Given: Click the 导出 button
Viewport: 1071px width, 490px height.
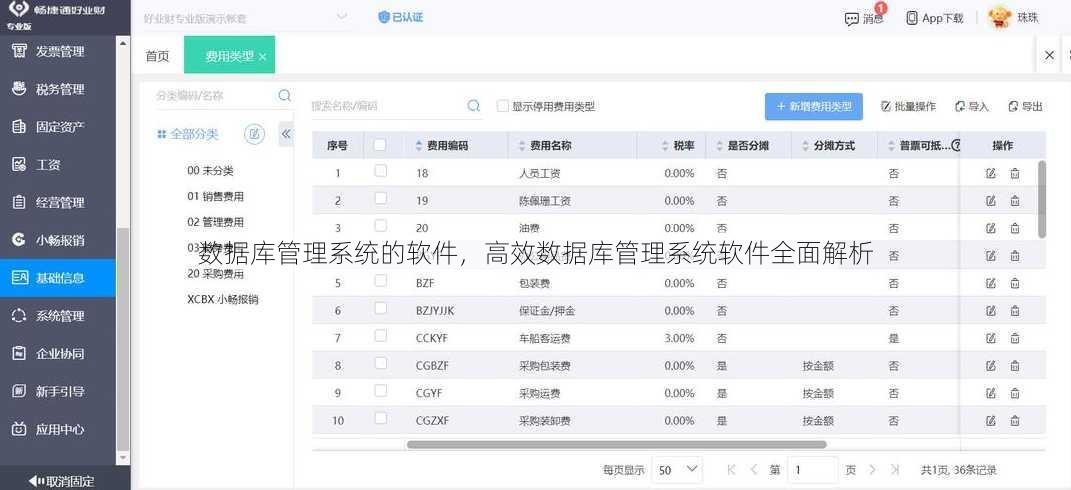Looking at the screenshot, I should pos(1026,107).
